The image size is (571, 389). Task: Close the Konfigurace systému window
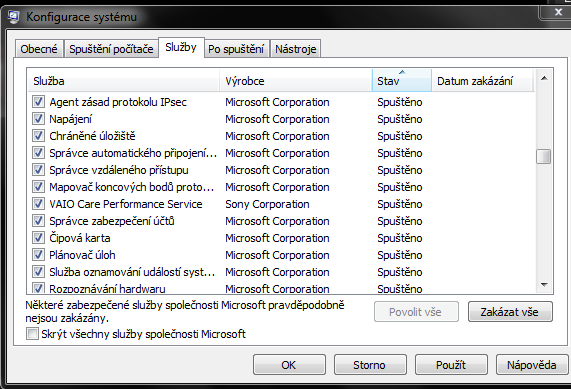point(558,12)
